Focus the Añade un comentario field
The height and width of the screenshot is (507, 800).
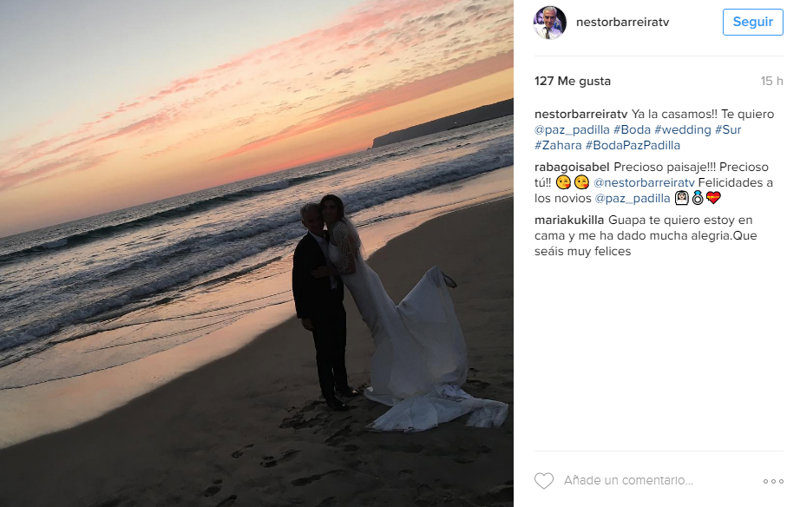pyautogui.click(x=658, y=480)
